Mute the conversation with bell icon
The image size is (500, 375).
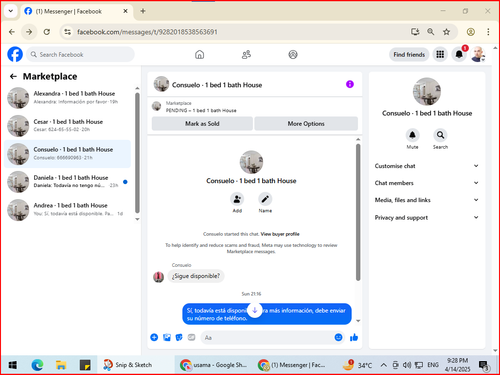click(x=412, y=135)
